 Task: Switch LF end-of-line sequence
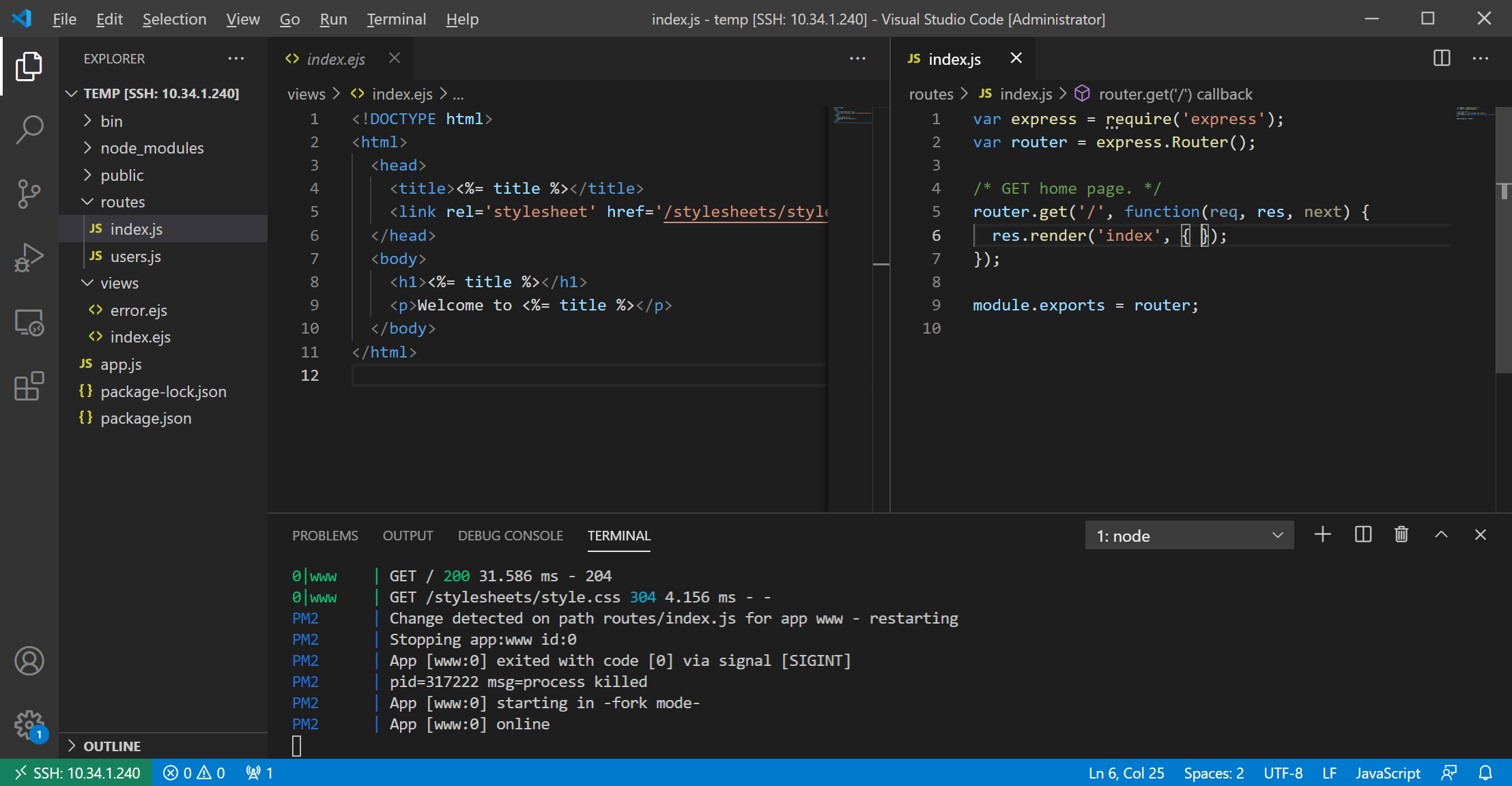pos(1328,773)
